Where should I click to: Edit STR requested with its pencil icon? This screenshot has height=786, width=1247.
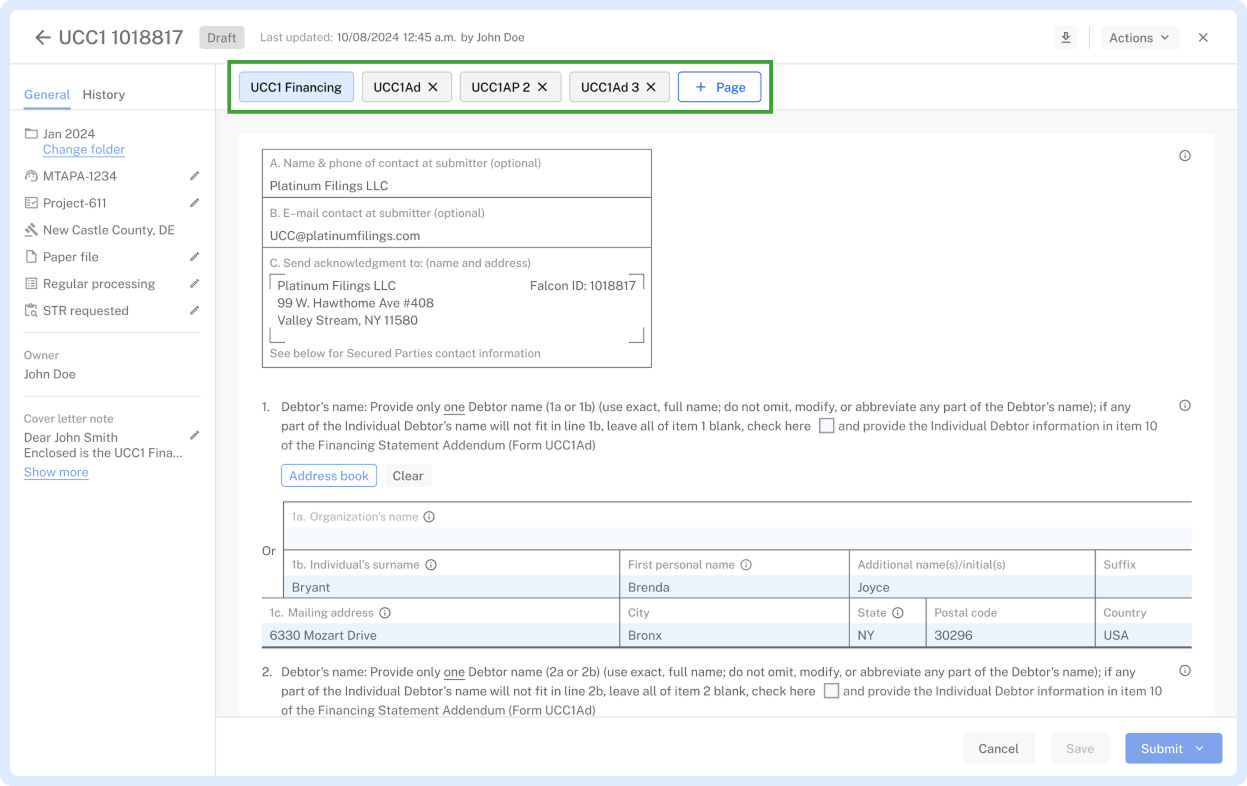coord(194,311)
